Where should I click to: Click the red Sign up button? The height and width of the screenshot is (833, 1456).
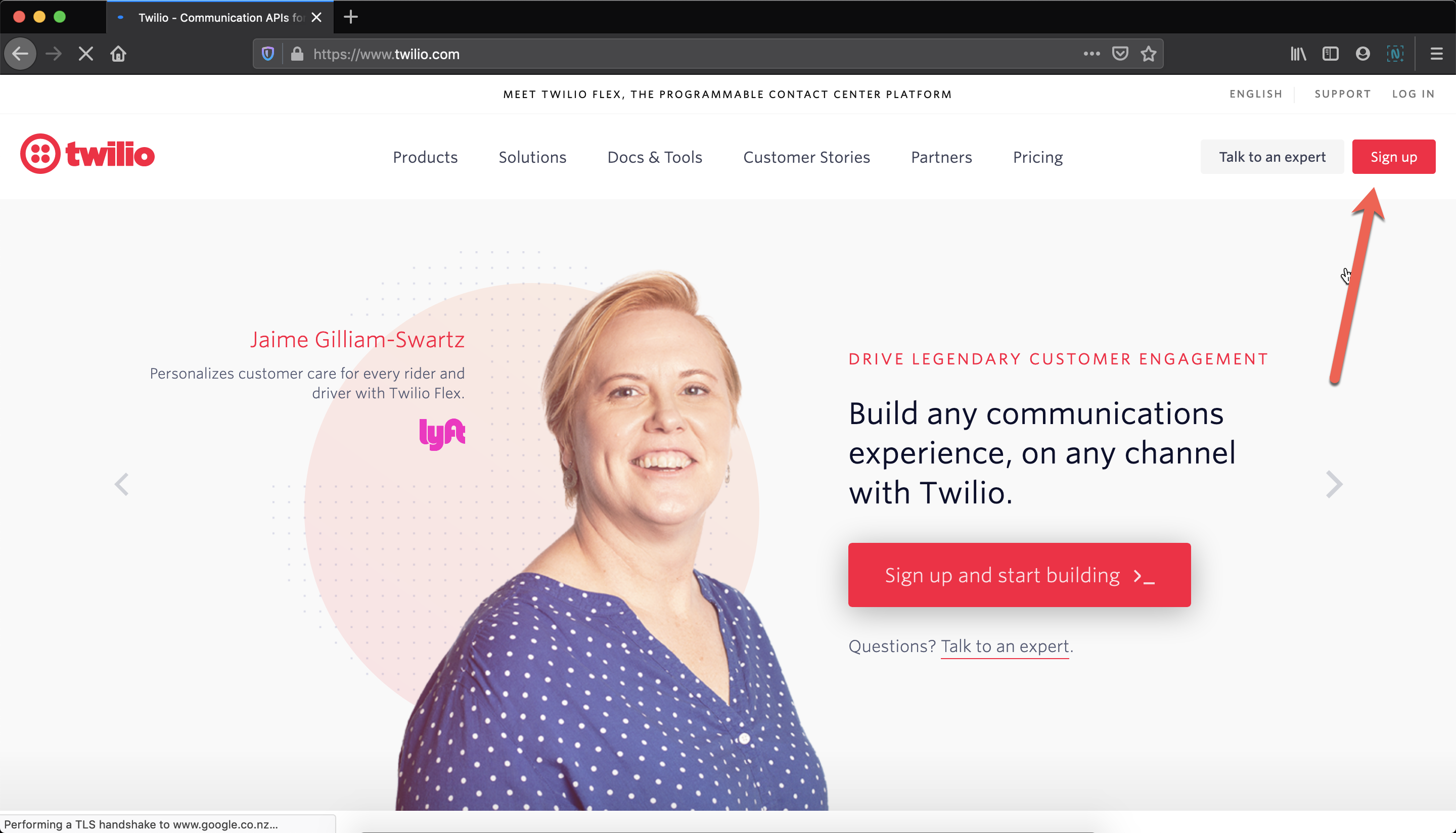click(x=1394, y=156)
